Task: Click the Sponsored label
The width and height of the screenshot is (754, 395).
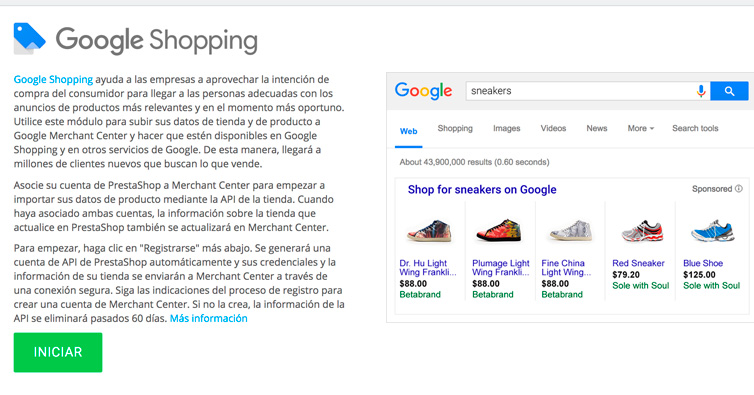Action: [x=712, y=189]
